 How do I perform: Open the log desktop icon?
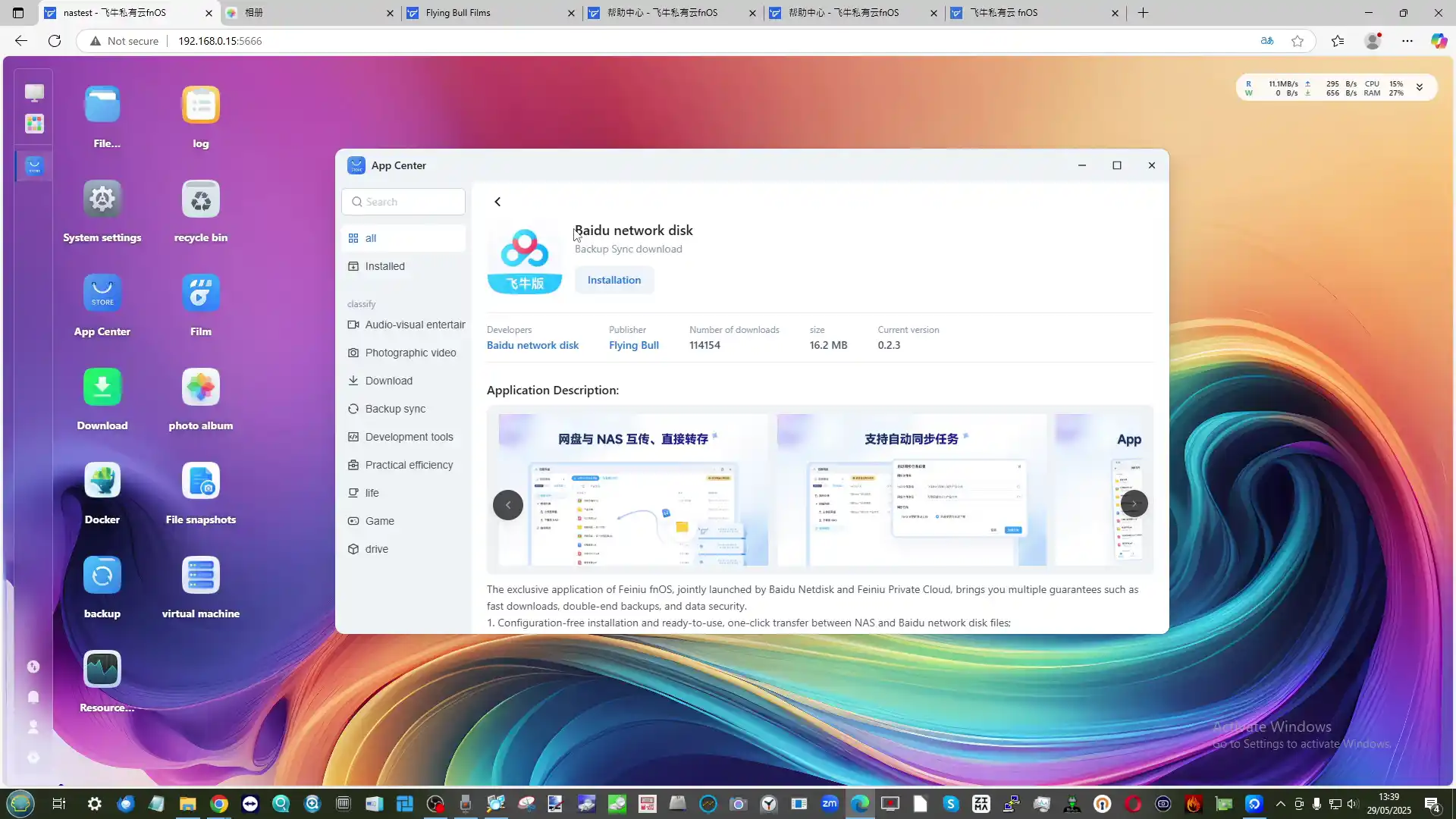[x=201, y=105]
